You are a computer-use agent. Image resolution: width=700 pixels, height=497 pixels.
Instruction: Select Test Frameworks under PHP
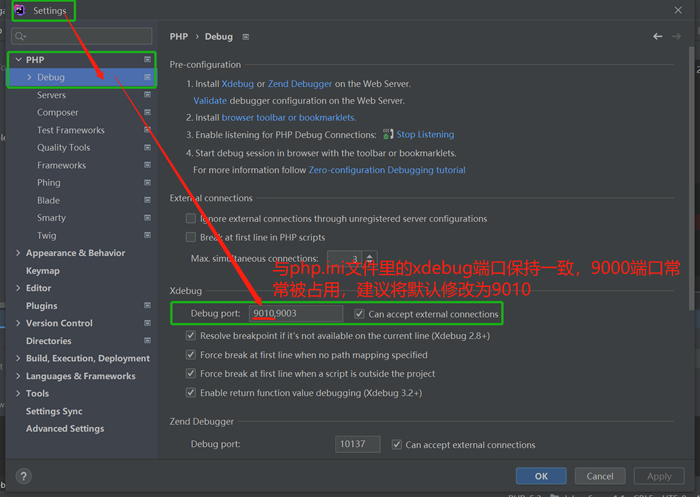71,130
